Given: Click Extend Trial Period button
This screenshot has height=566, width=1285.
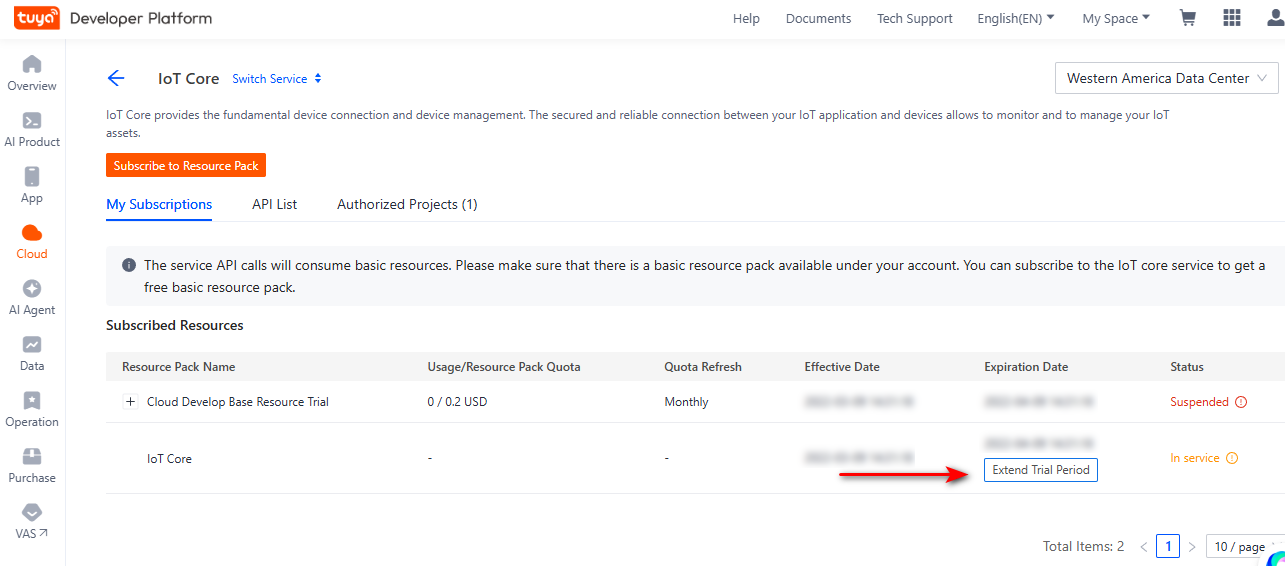Looking at the screenshot, I should (x=1041, y=470).
